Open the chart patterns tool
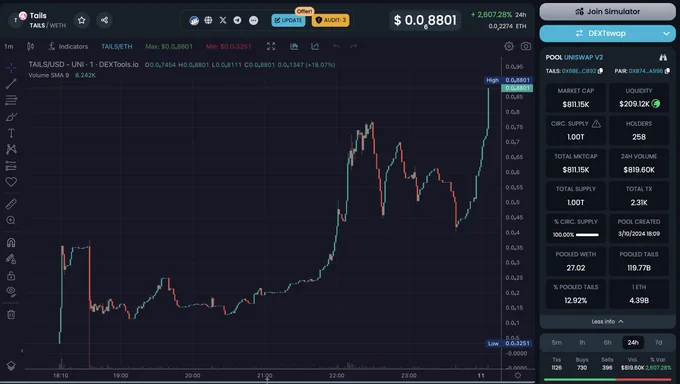Image resolution: width=680 pixels, height=384 pixels. tap(11, 149)
